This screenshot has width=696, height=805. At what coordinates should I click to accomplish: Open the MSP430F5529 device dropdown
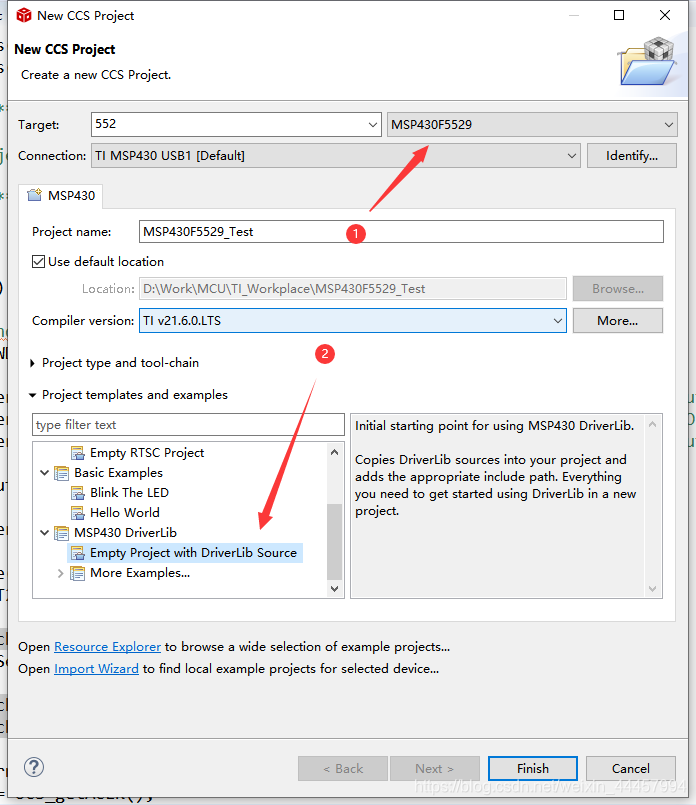coord(668,125)
